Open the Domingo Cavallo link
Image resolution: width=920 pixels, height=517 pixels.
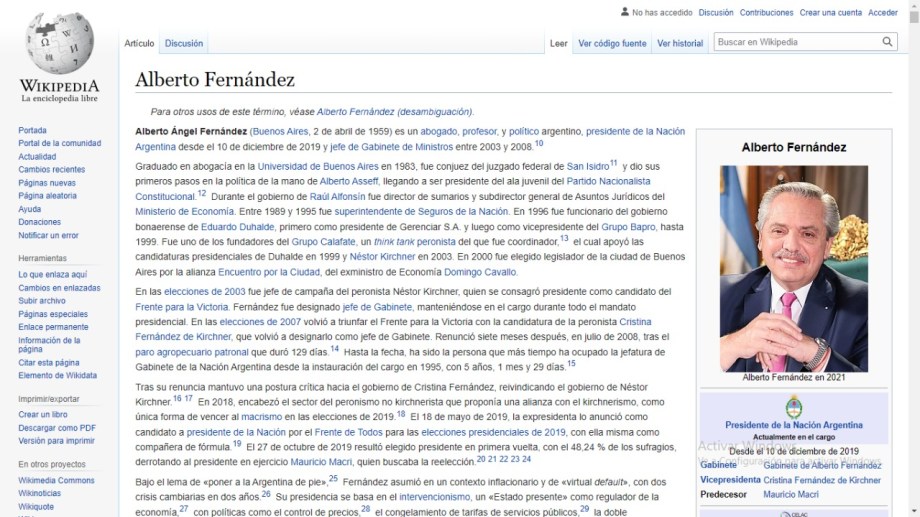pos(480,272)
